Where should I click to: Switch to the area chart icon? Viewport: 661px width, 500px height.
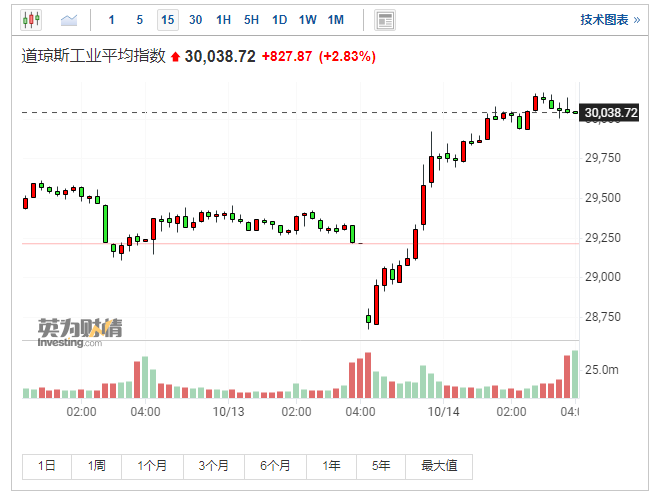[x=69, y=20]
